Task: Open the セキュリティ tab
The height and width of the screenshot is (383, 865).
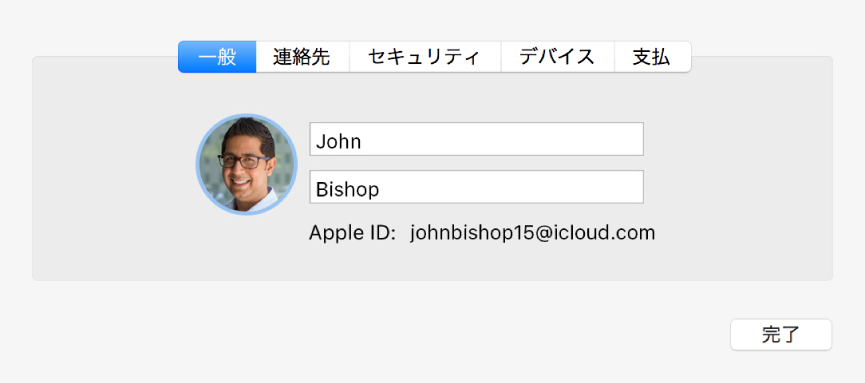Action: point(425,57)
